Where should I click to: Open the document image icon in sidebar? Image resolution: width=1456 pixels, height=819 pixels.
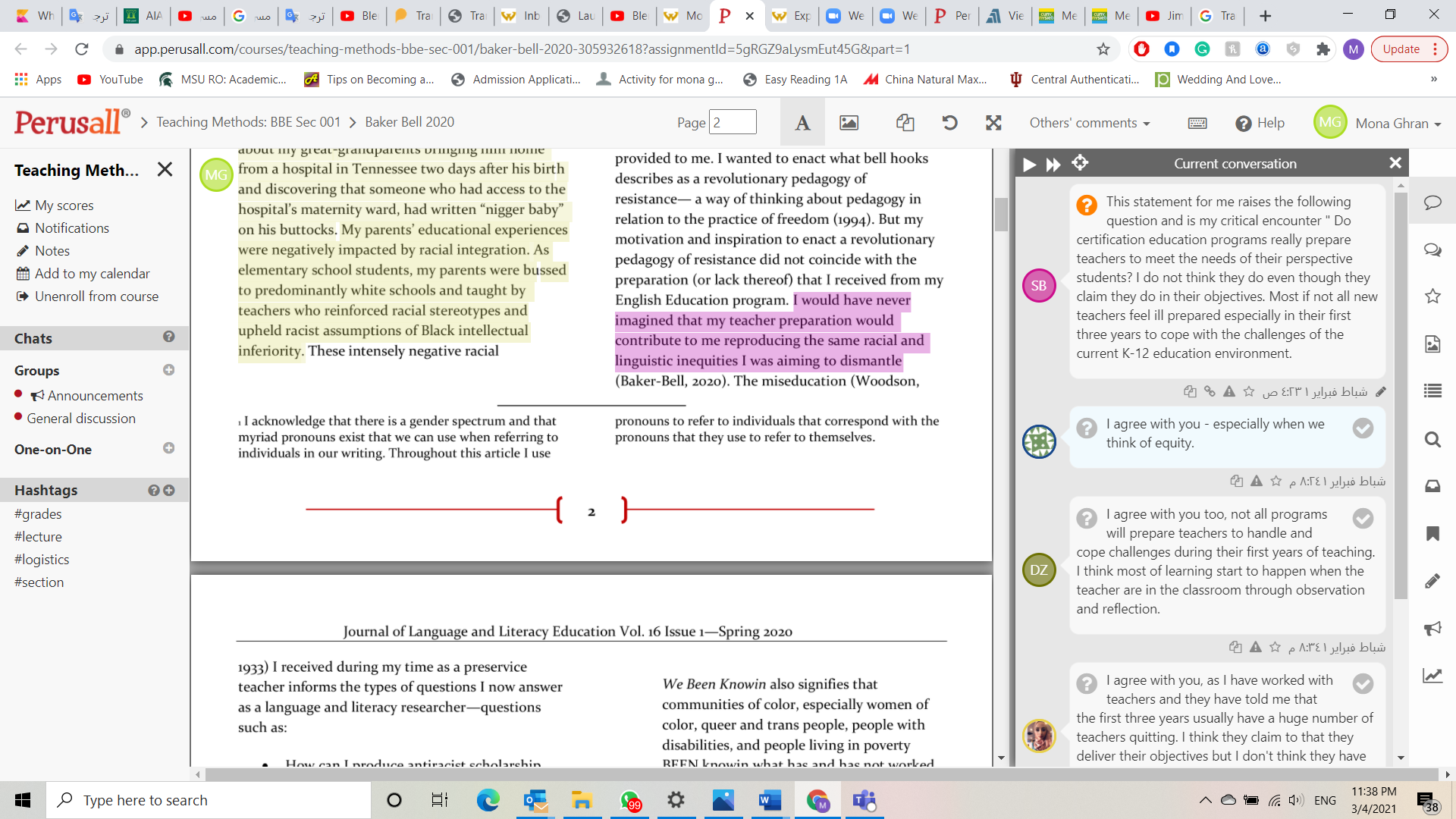[1432, 344]
